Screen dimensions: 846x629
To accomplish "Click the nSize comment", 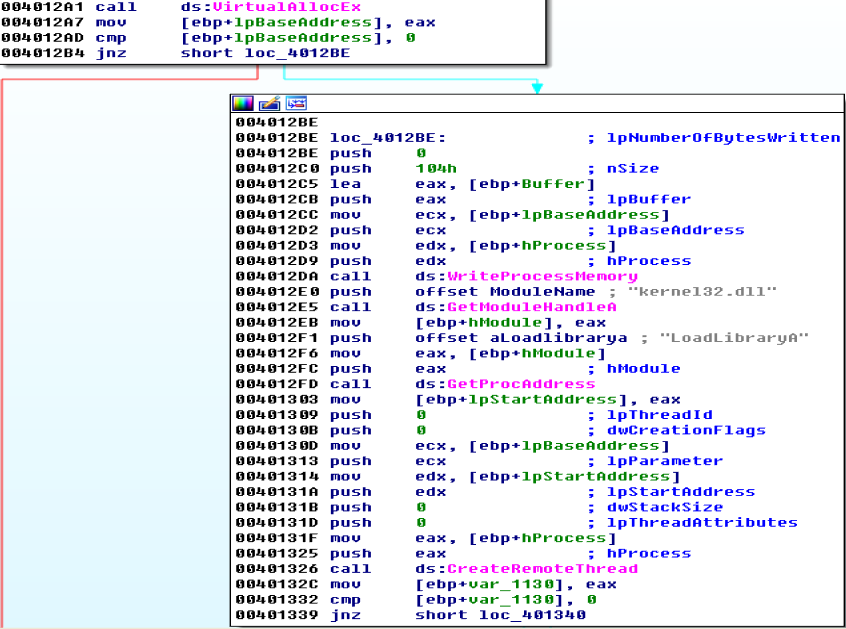I will coord(633,168).
